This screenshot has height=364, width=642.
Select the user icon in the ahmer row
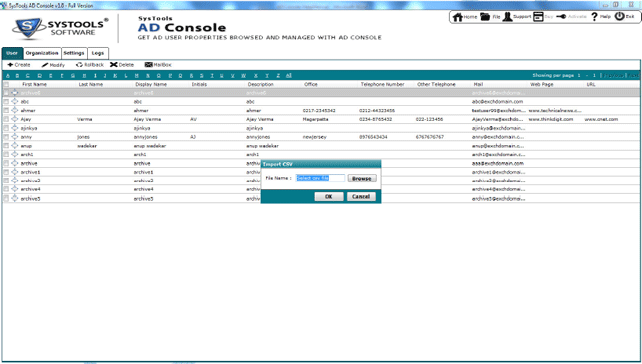pos(15,110)
